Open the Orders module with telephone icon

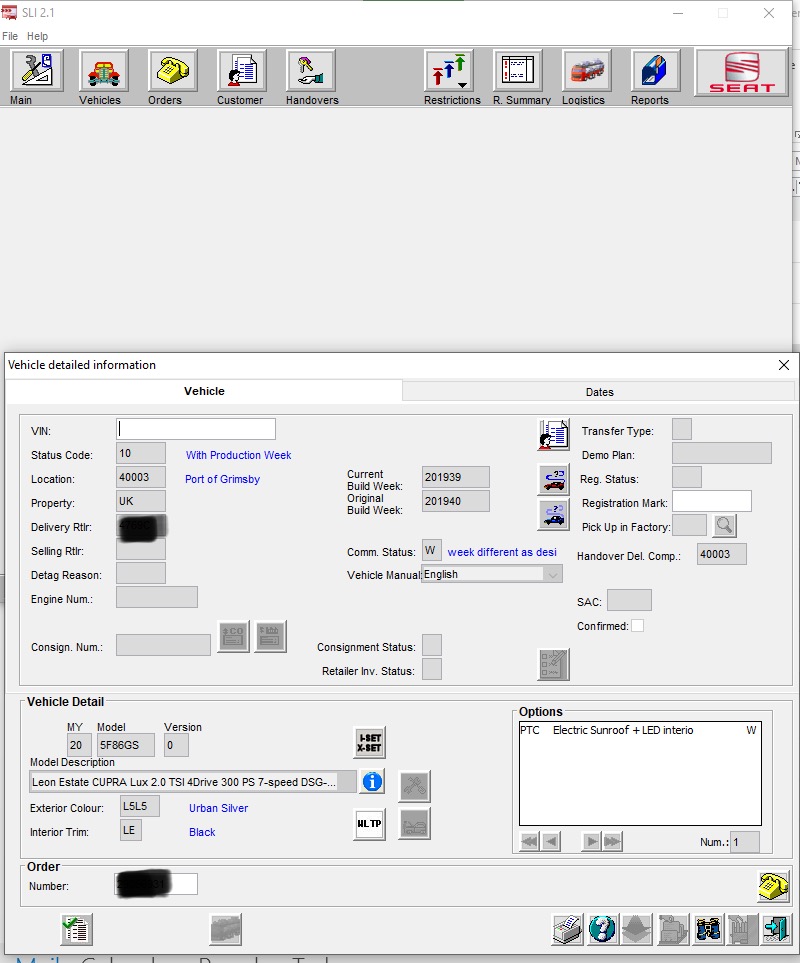point(173,71)
